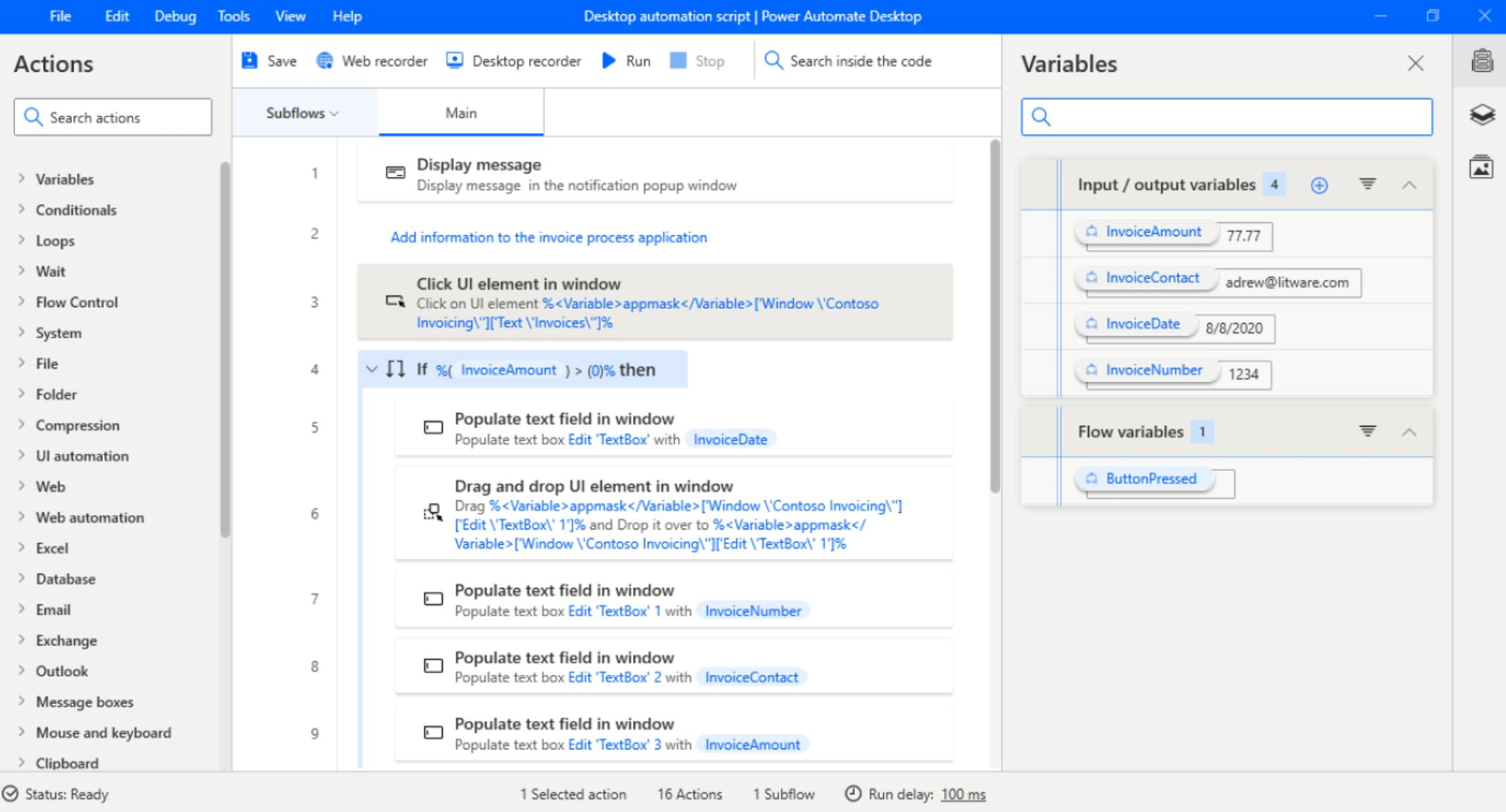Close the Variables panel

click(x=1415, y=63)
